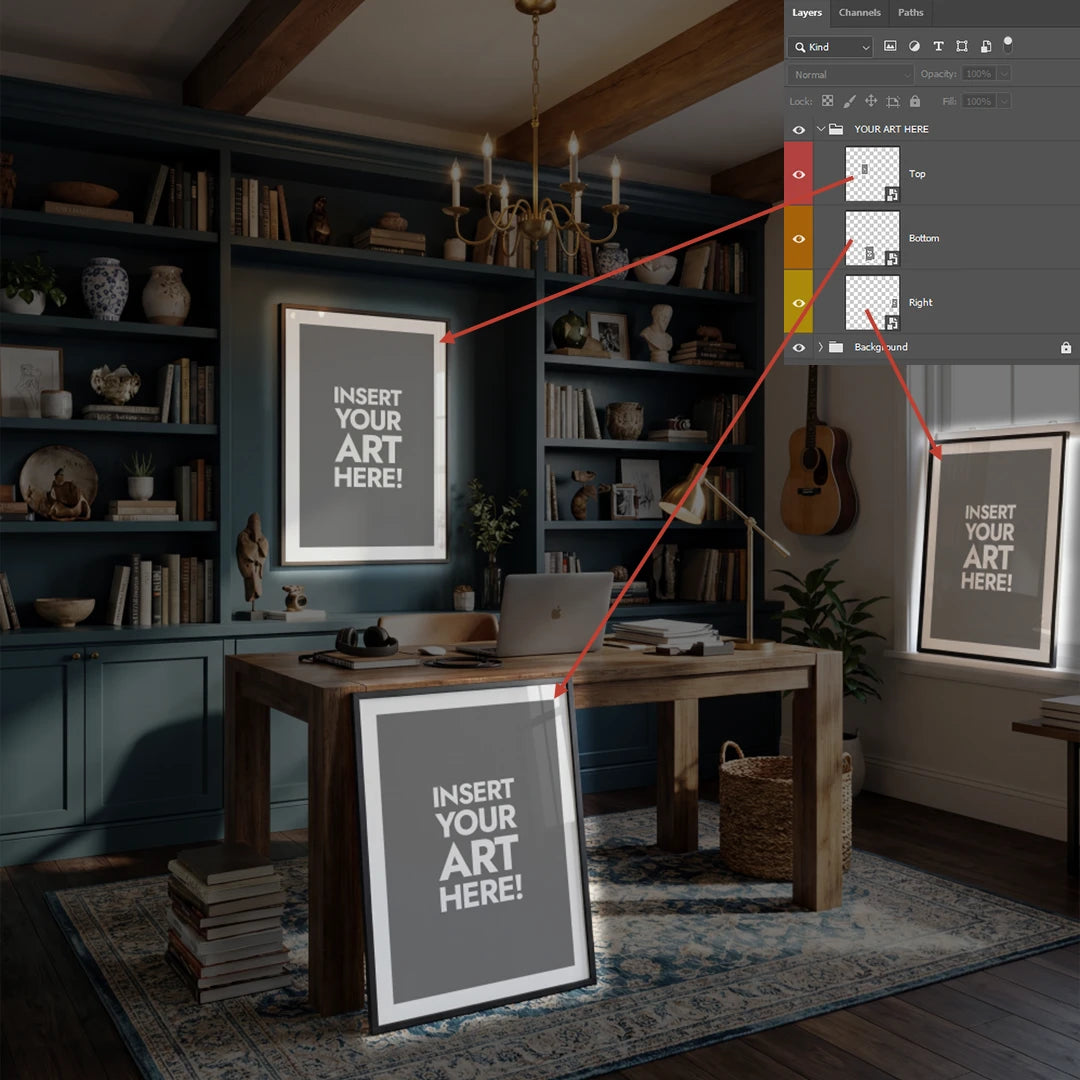Filter layers by smart object icon
1080x1080 pixels.
pos(985,47)
